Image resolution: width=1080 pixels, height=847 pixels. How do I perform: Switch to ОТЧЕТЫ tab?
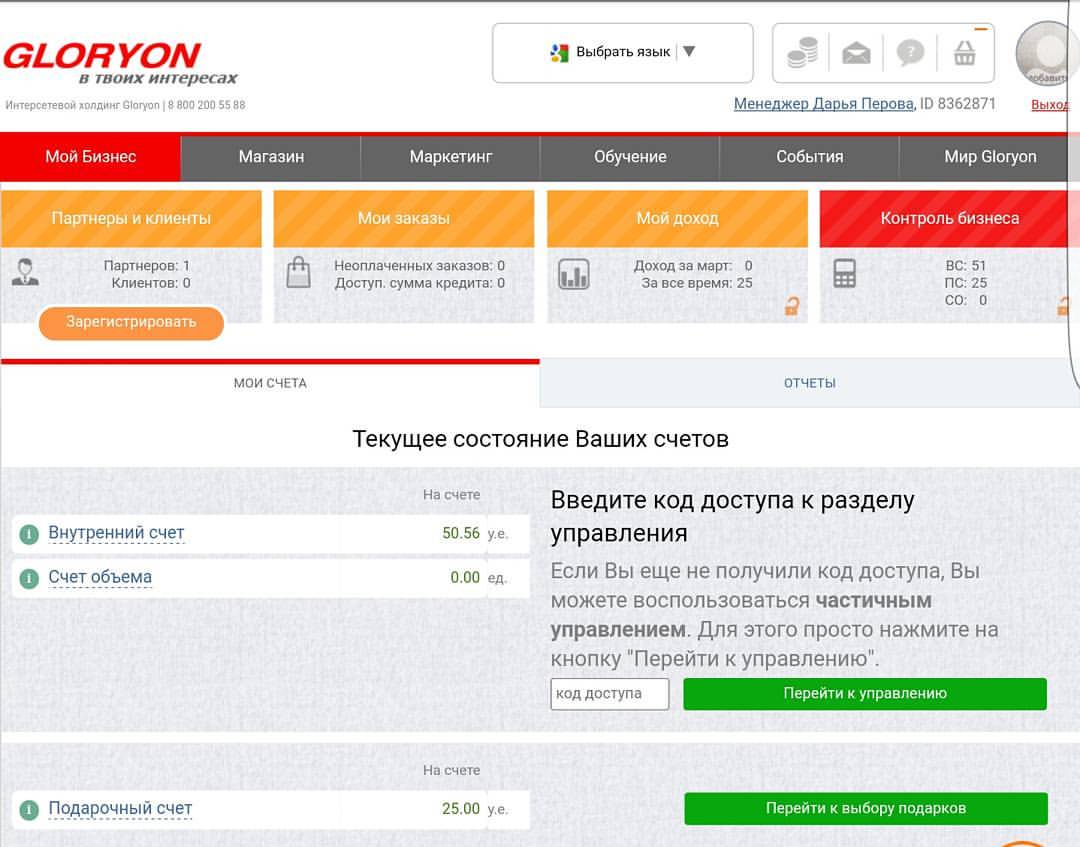click(810, 383)
